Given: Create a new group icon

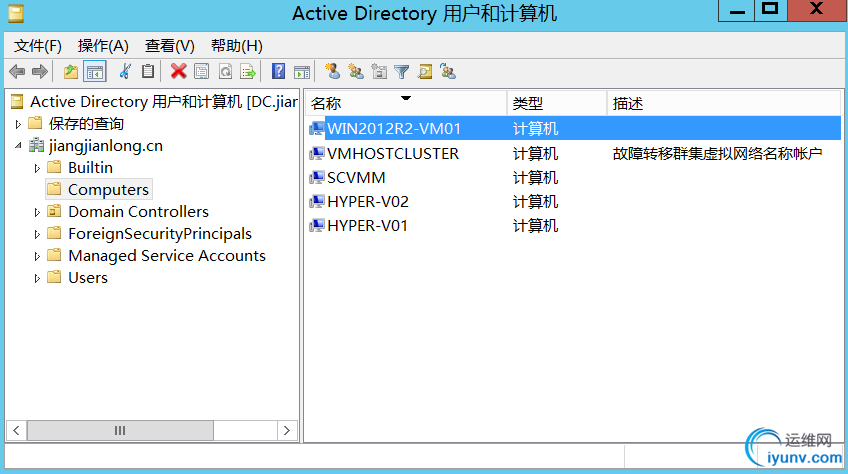Looking at the screenshot, I should (356, 71).
